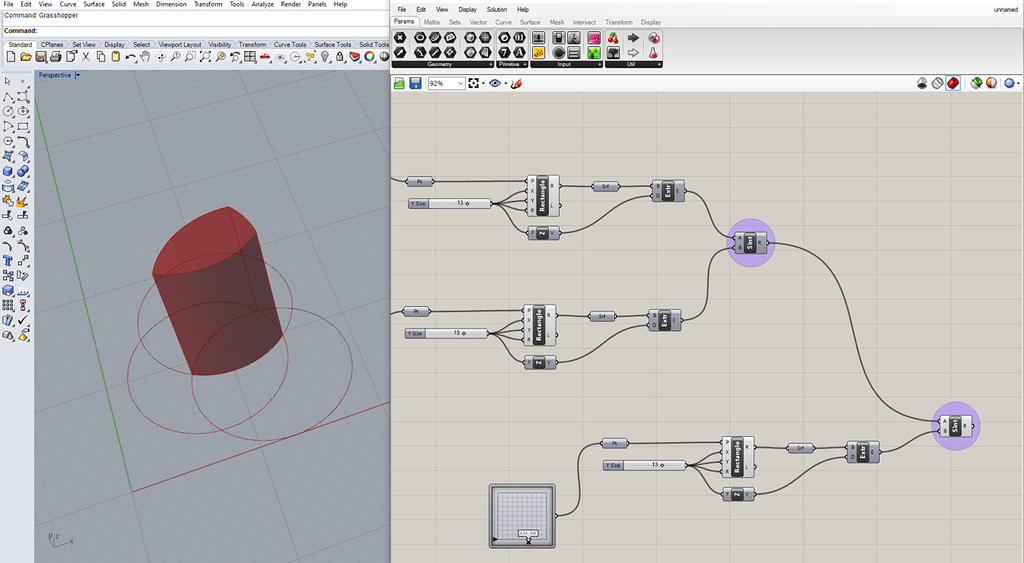Image resolution: width=1024 pixels, height=563 pixels.
Task: Click the Text object tool icon
Action: coord(9,260)
